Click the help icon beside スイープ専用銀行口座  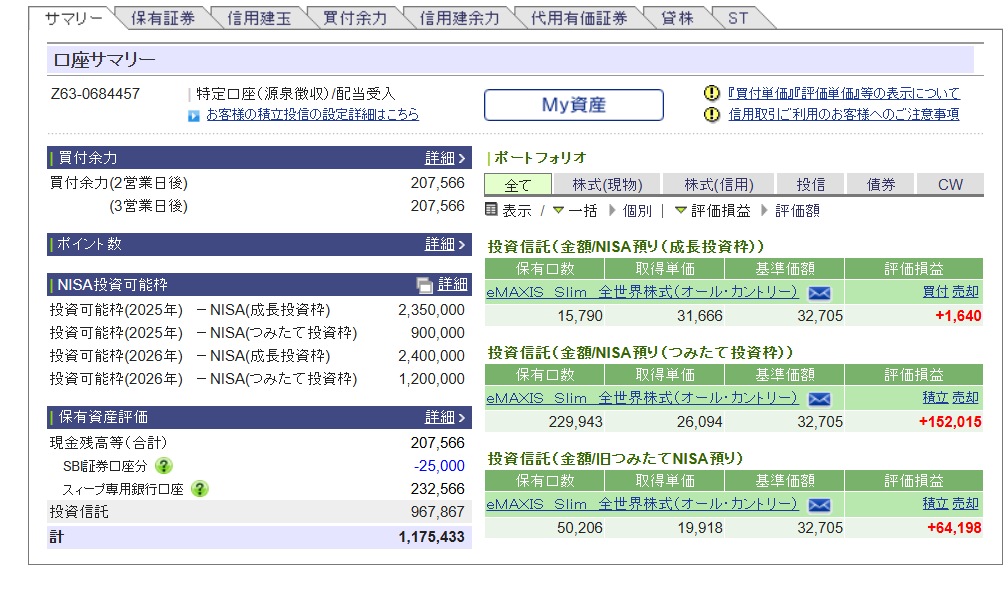200,489
